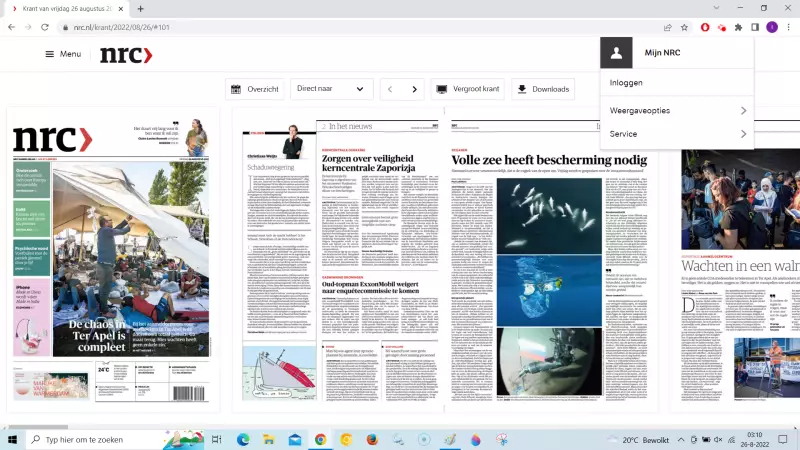Bookmark this page with the star icon
The image size is (800, 450).
pos(685,27)
